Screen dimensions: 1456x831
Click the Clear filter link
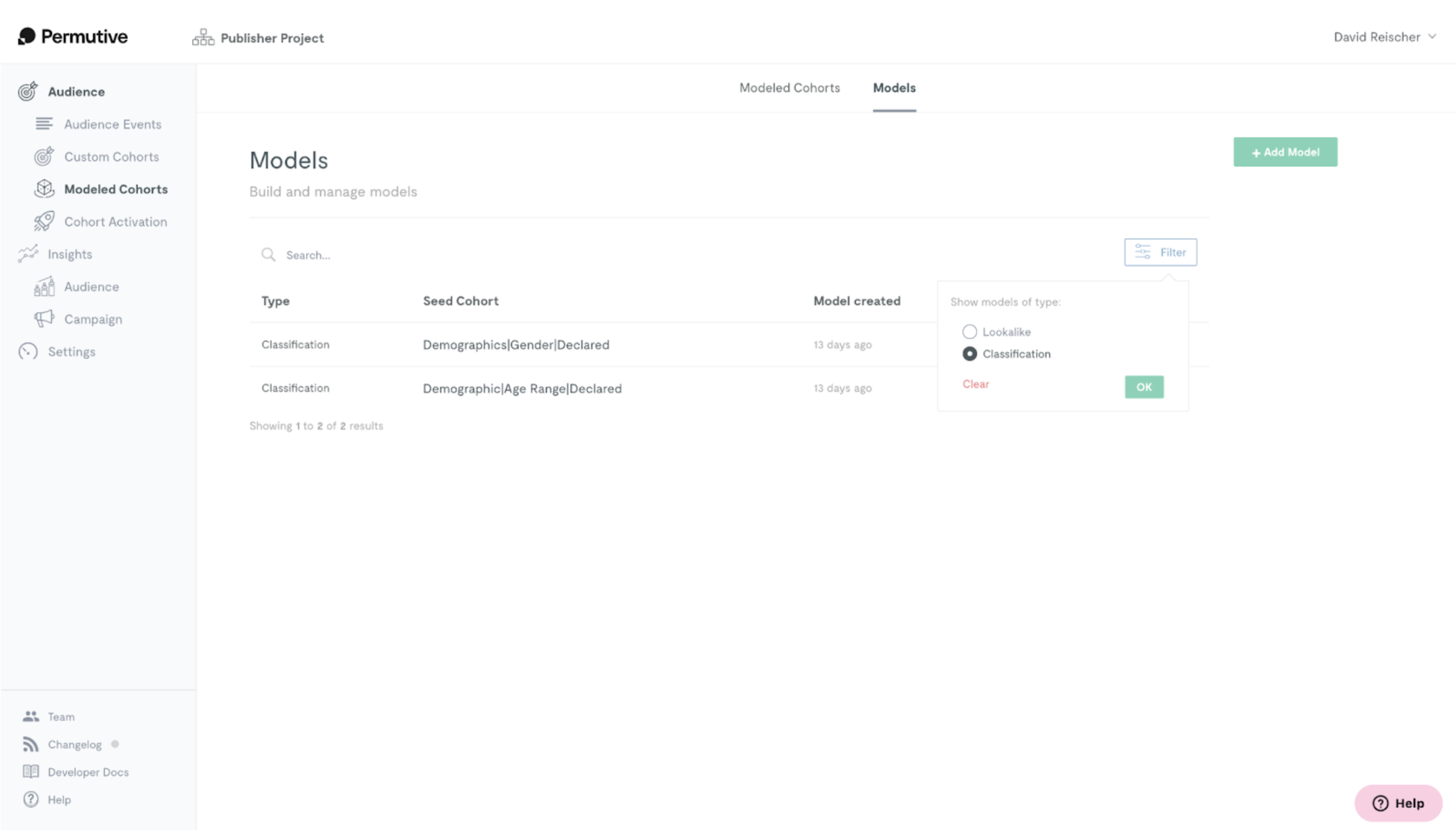(x=975, y=384)
